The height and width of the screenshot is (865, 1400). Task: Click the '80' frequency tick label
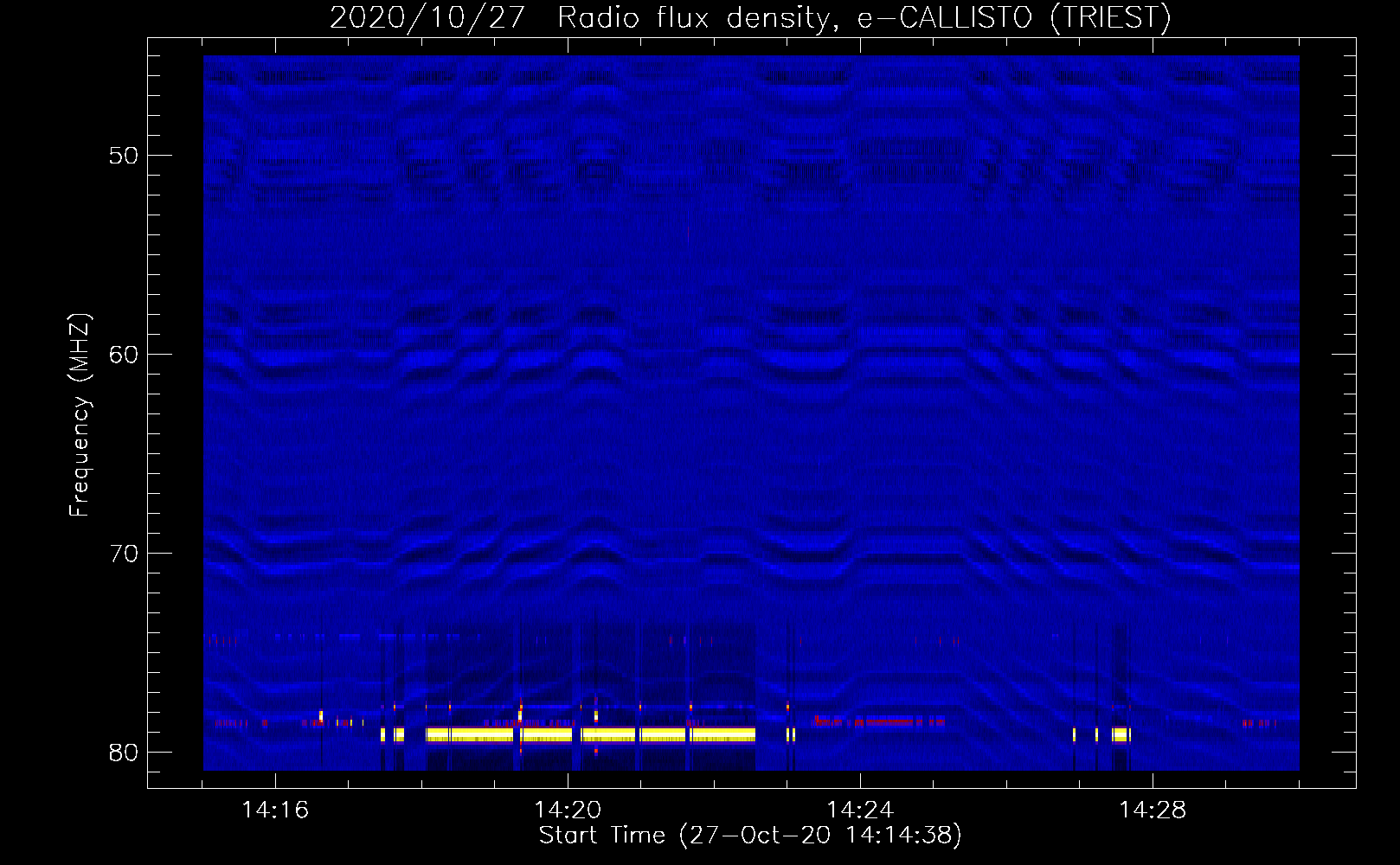pyautogui.click(x=123, y=753)
